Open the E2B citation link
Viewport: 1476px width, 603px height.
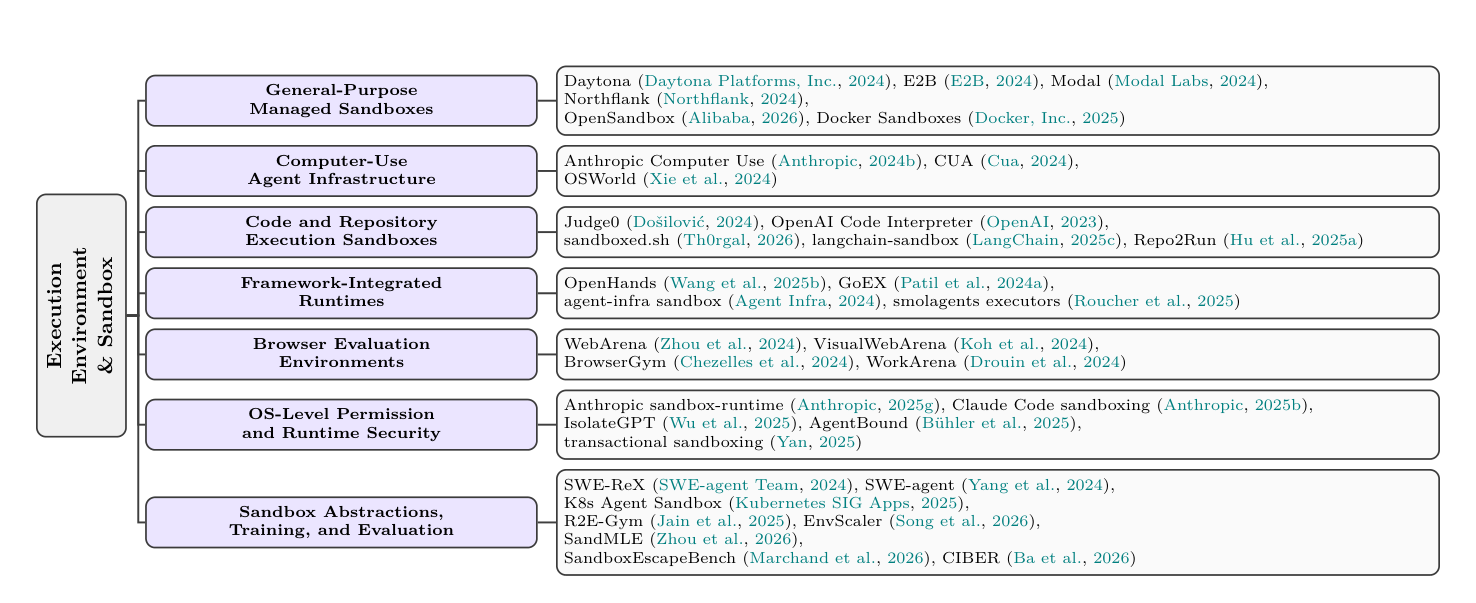pyautogui.click(x=967, y=82)
